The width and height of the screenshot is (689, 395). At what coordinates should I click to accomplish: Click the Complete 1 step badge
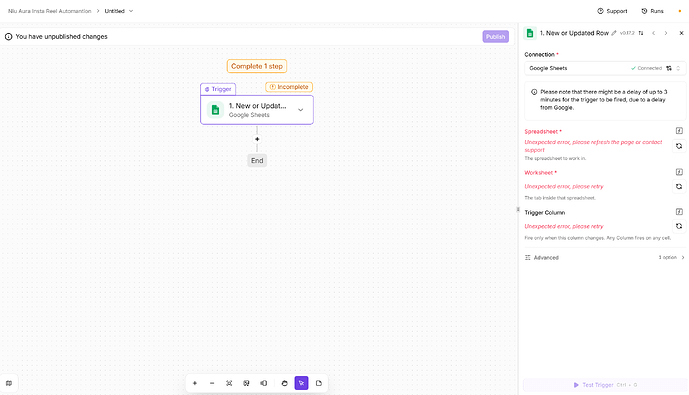pyautogui.click(x=257, y=66)
